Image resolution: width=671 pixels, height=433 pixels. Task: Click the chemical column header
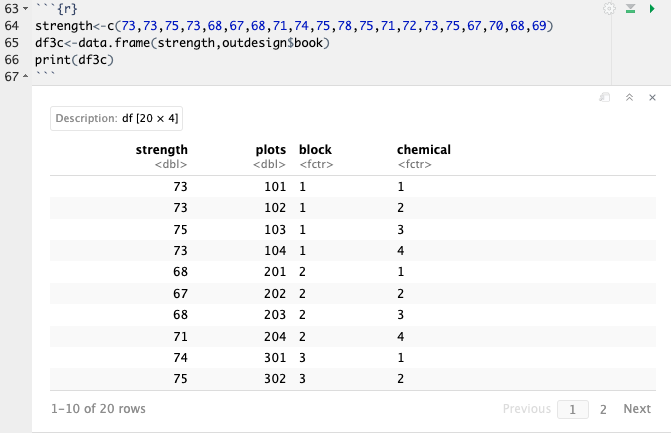tap(423, 150)
